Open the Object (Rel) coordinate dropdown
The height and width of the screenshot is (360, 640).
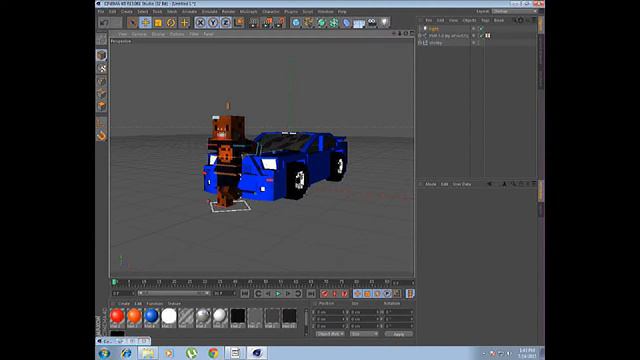(330, 334)
